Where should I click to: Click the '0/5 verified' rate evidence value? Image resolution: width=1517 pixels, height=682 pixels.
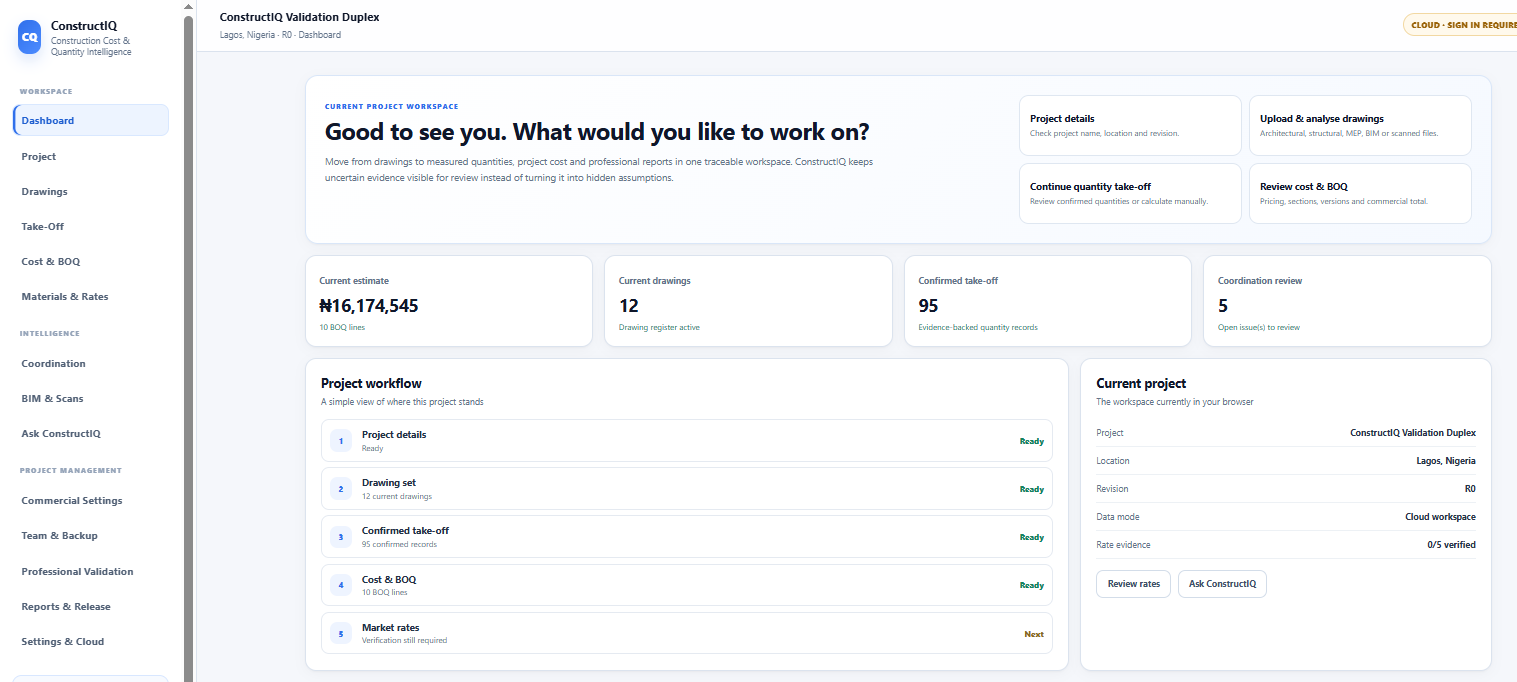(1451, 545)
